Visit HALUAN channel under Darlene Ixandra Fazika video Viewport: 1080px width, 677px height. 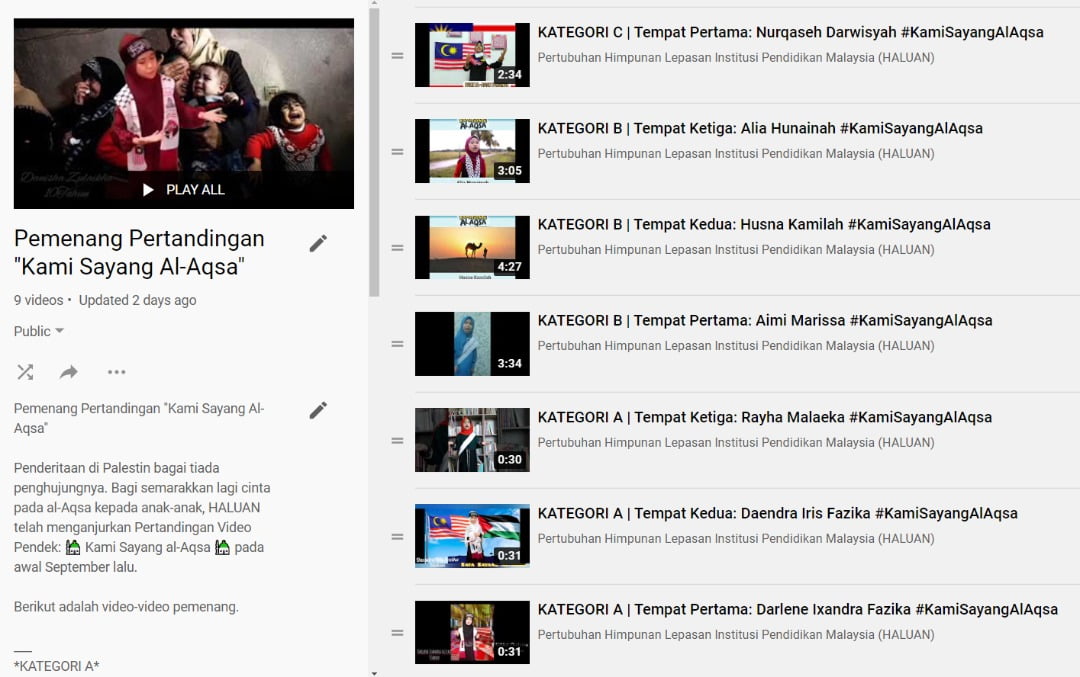click(x=736, y=634)
